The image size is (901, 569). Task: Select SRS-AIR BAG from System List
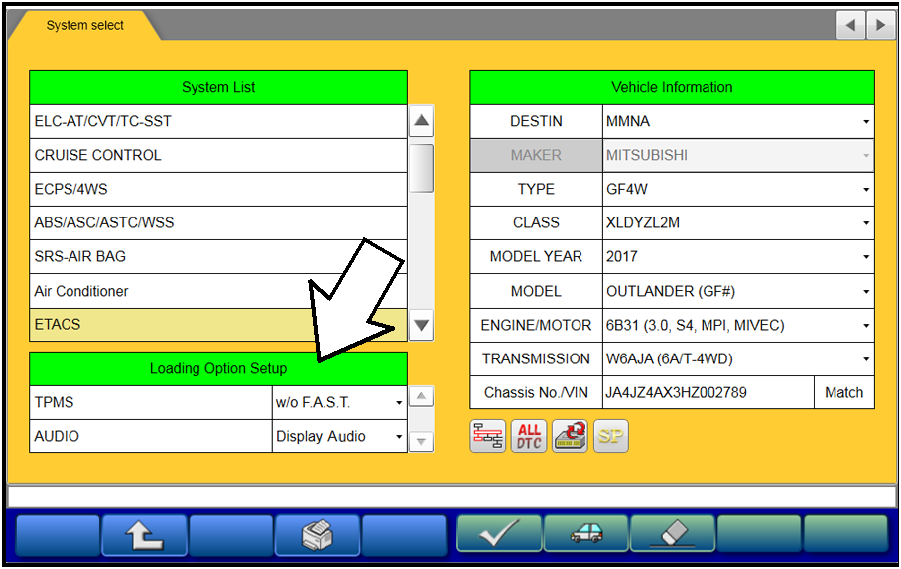[218, 257]
